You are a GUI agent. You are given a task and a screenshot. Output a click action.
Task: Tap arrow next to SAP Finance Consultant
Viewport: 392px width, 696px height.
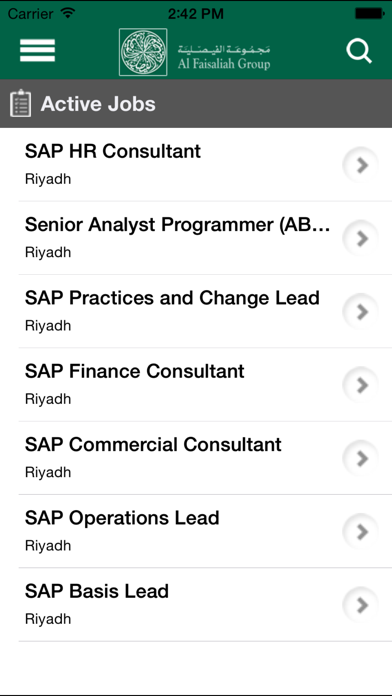click(x=360, y=385)
